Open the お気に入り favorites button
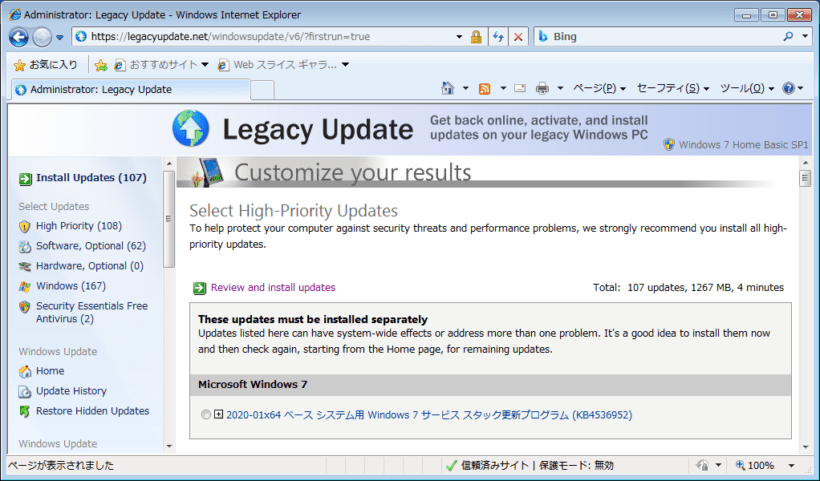 [45, 65]
